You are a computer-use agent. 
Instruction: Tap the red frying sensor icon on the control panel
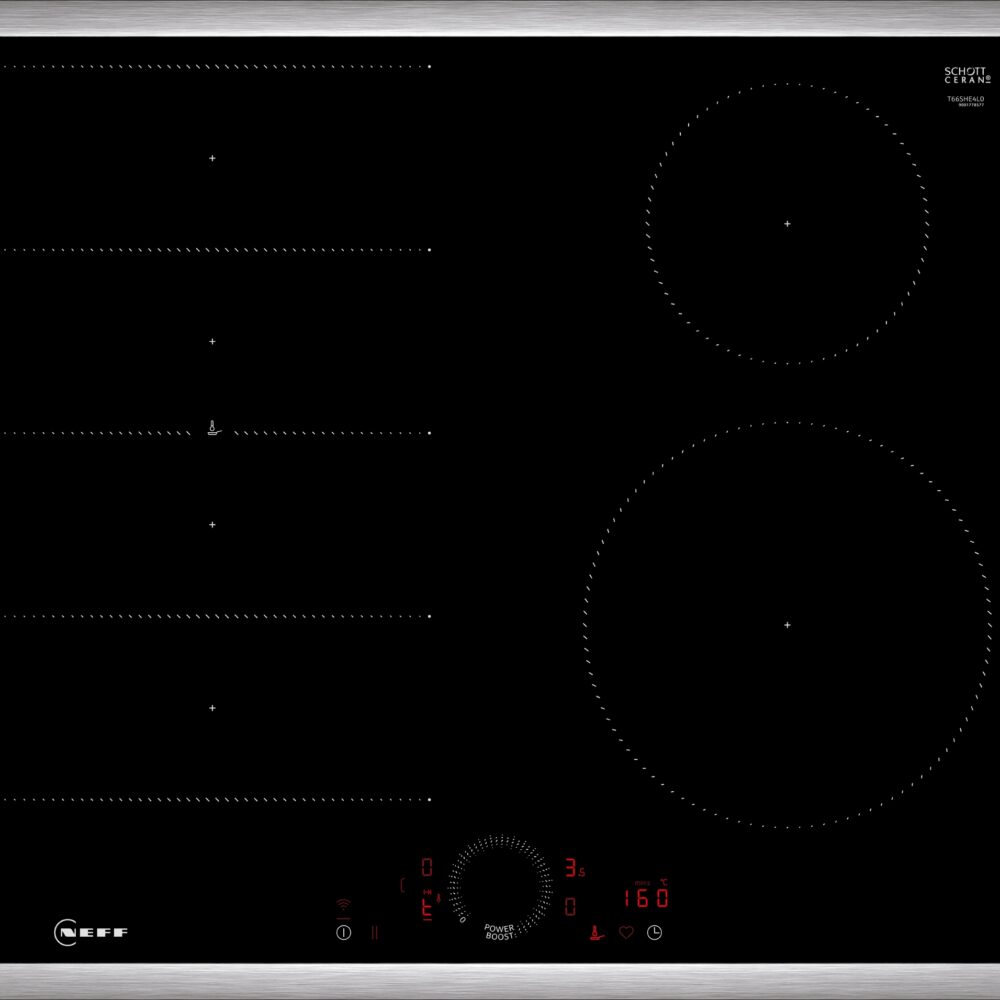coord(596,932)
